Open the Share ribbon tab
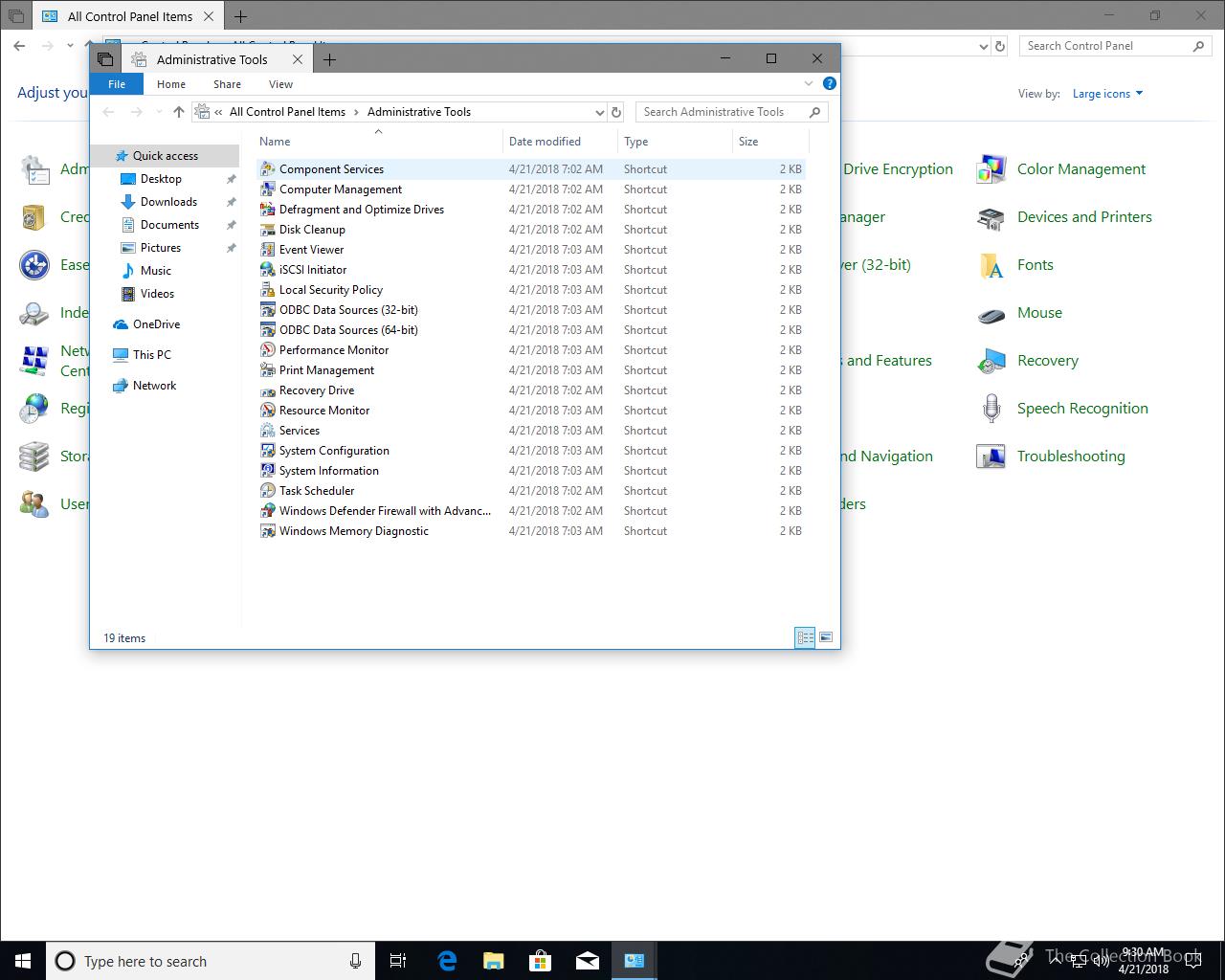This screenshot has width=1225, height=980. (227, 84)
